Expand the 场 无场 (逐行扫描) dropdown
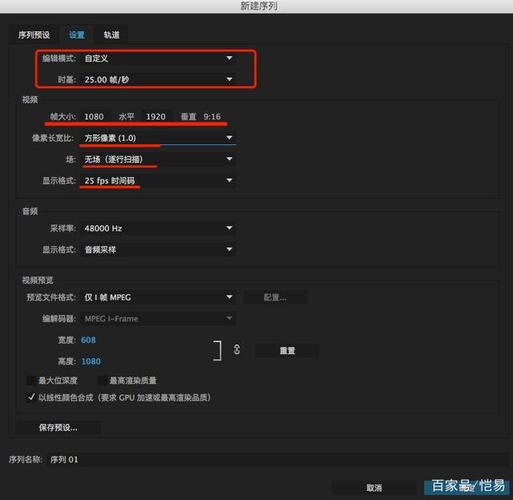 158,159
